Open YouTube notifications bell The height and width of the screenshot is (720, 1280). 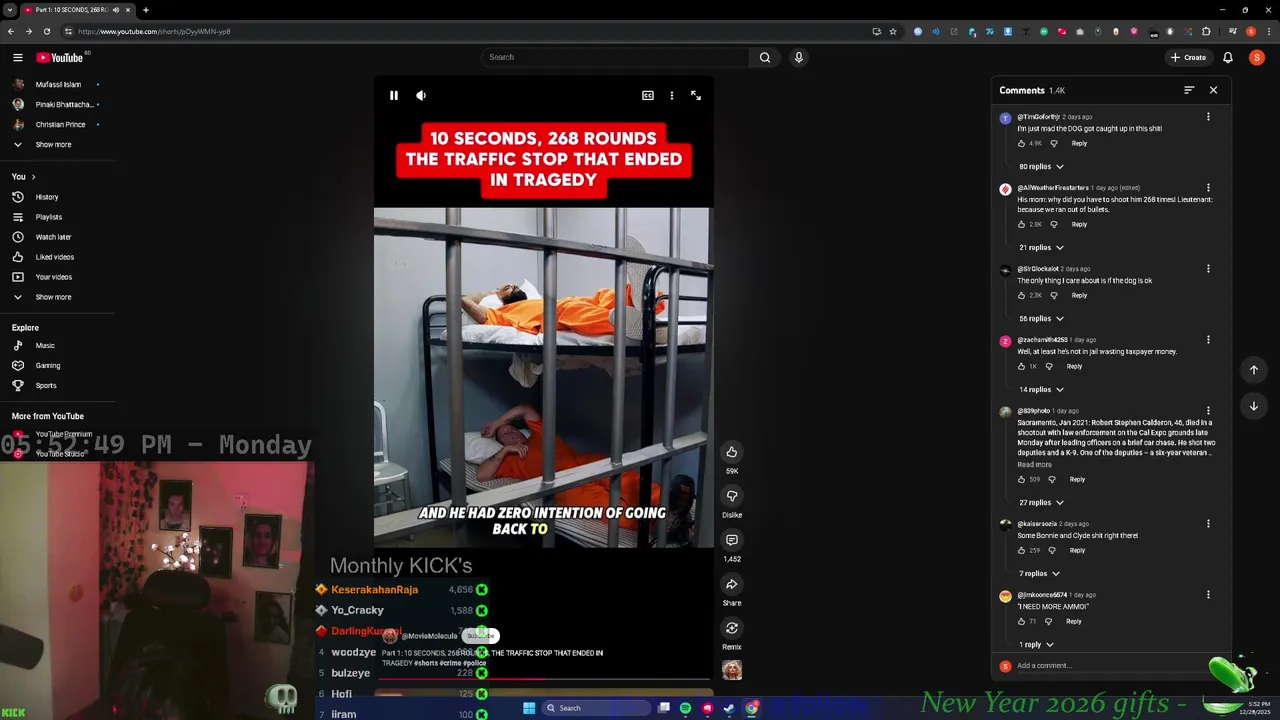[x=1228, y=57]
